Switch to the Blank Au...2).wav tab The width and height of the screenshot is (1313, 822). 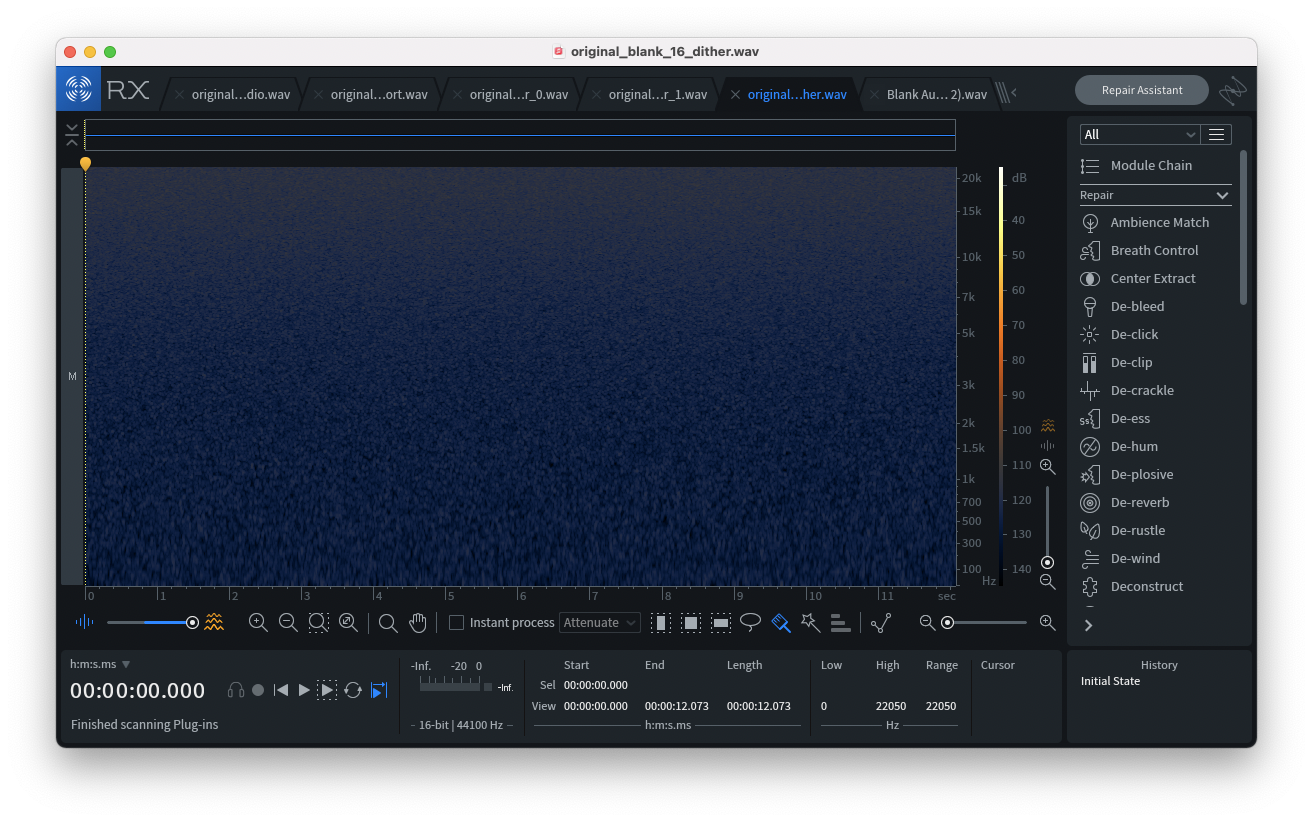point(936,95)
